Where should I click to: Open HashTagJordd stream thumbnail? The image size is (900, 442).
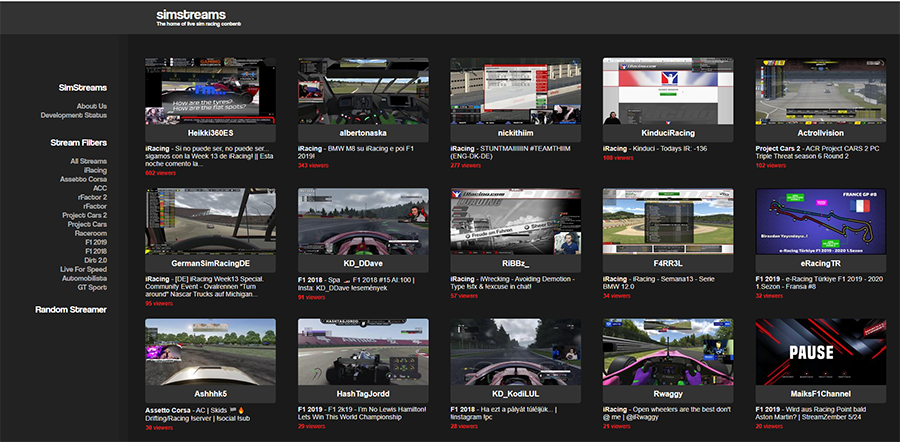(363, 352)
